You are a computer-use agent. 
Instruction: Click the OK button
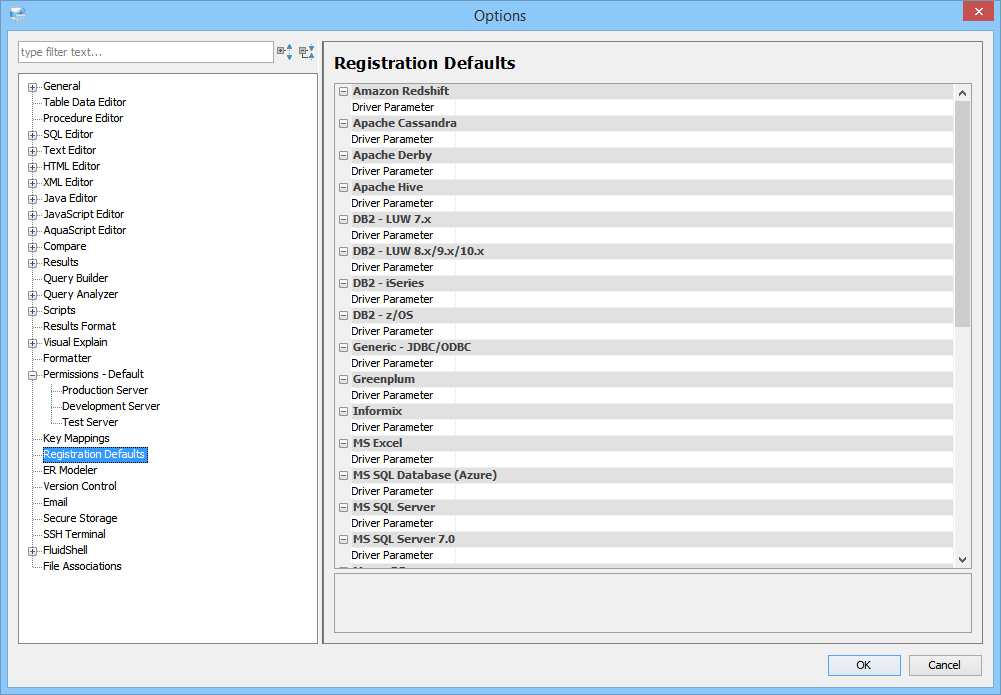[864, 665]
